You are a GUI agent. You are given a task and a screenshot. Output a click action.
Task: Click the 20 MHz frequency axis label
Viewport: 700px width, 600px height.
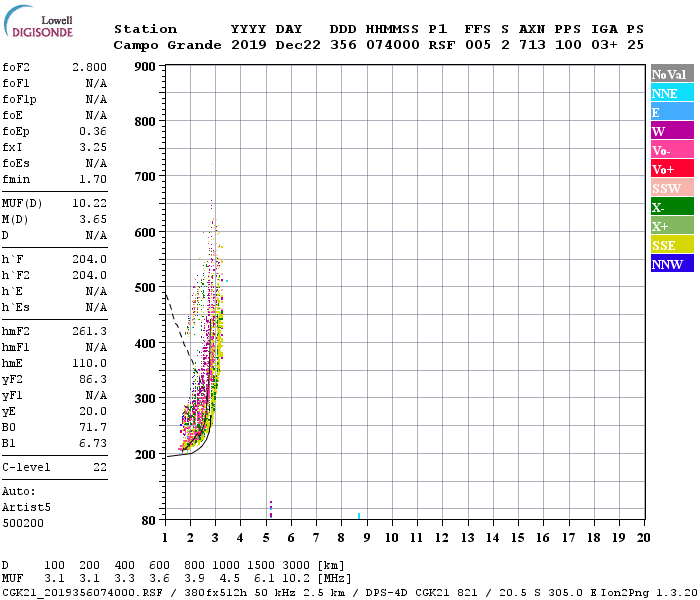pos(643,538)
